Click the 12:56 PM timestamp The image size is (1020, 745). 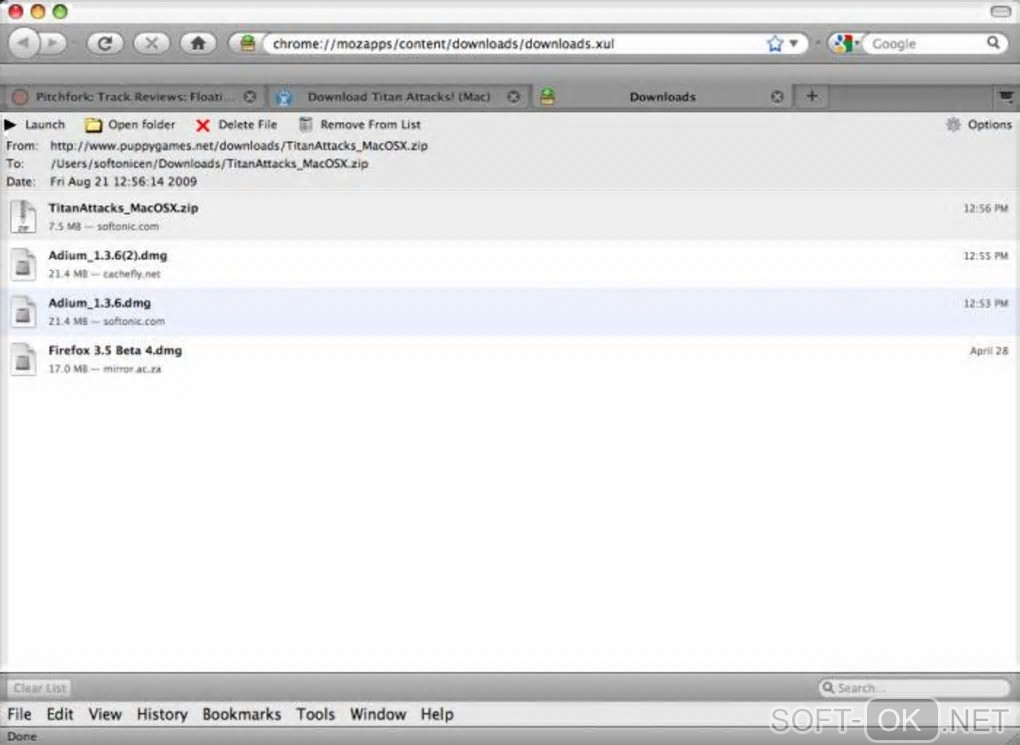(986, 208)
